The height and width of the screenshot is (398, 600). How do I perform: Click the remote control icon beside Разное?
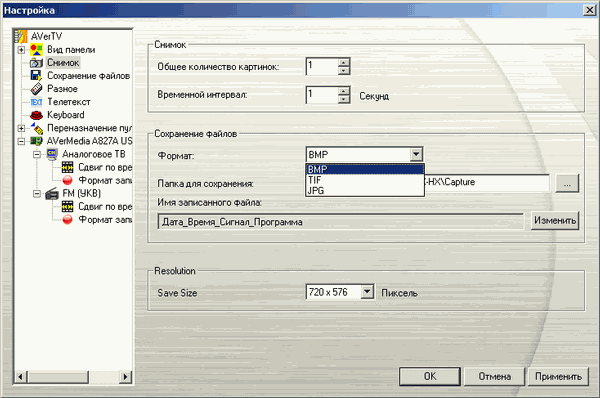pyautogui.click(x=36, y=89)
